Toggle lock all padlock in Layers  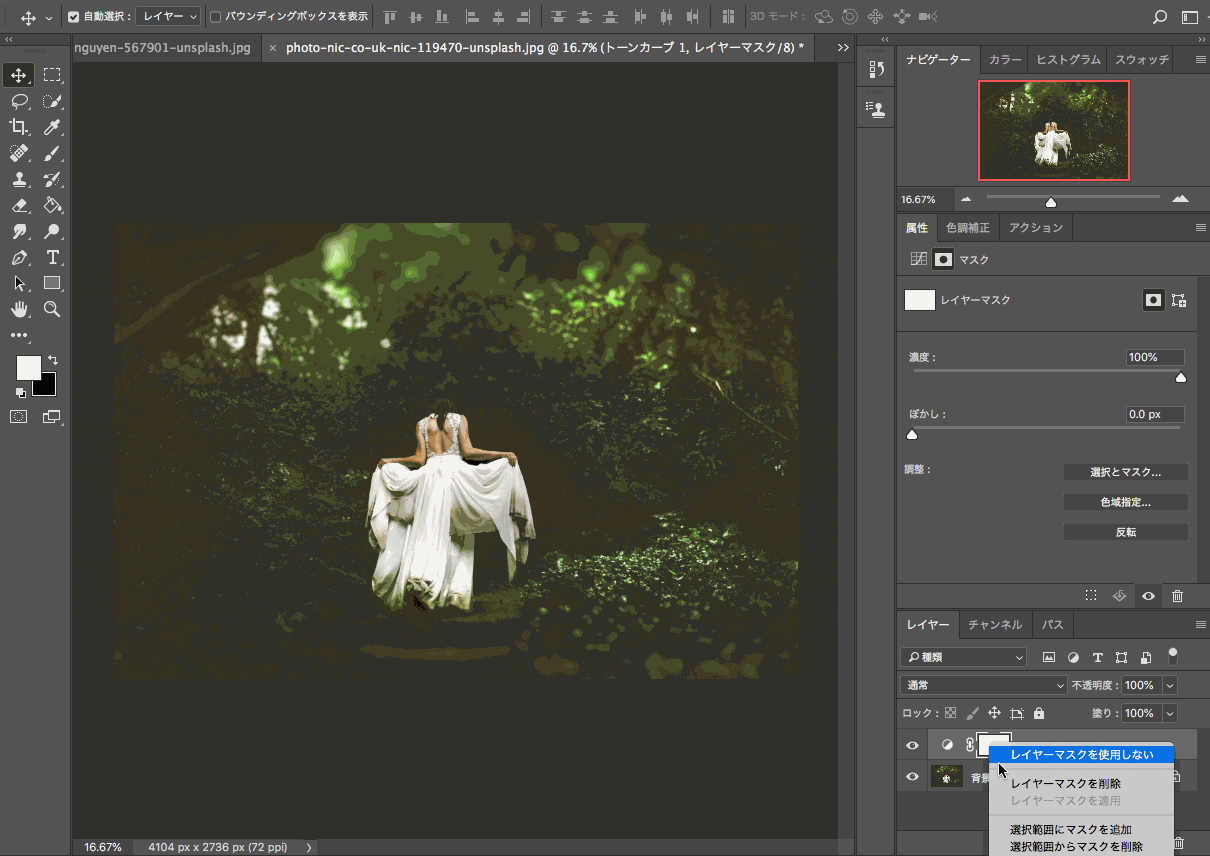(1039, 713)
